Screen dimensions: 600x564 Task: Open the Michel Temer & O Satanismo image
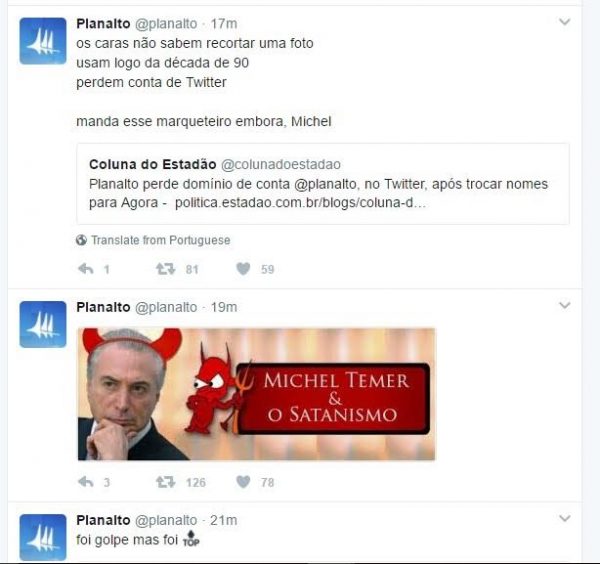(256, 394)
